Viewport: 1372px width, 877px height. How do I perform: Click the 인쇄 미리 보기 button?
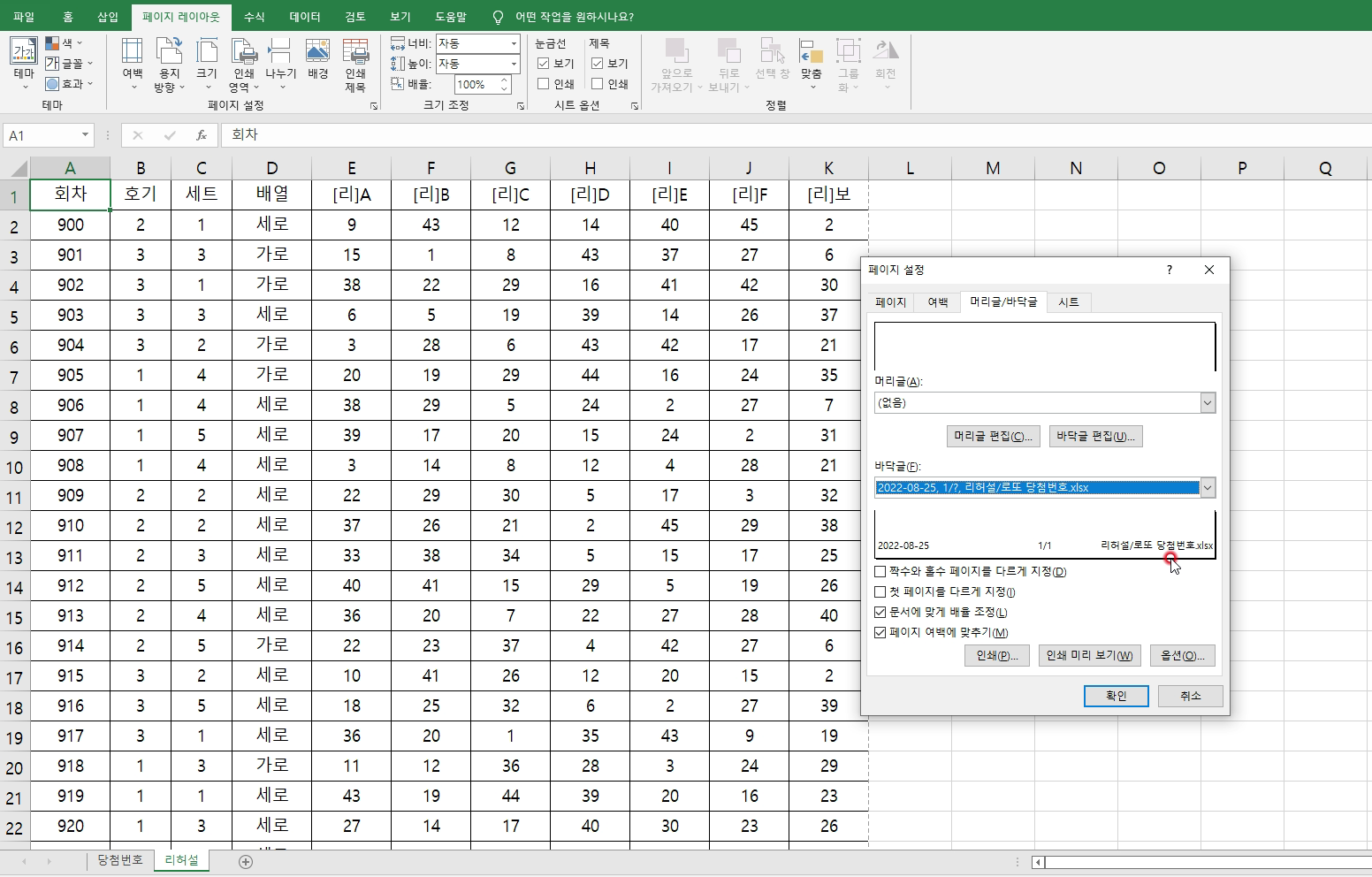(x=1089, y=656)
